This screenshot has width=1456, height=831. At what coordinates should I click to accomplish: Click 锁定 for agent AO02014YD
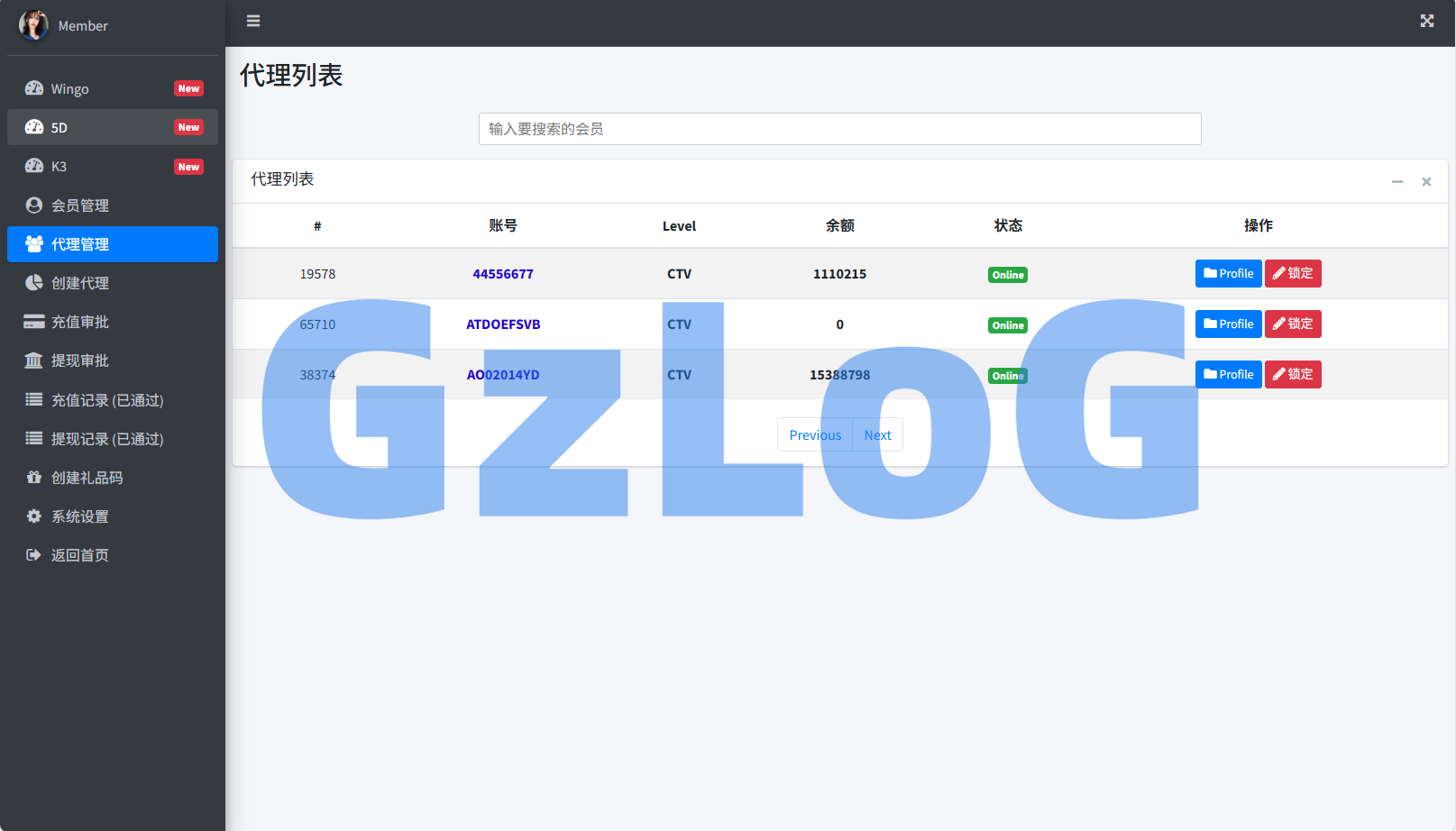pos(1293,374)
